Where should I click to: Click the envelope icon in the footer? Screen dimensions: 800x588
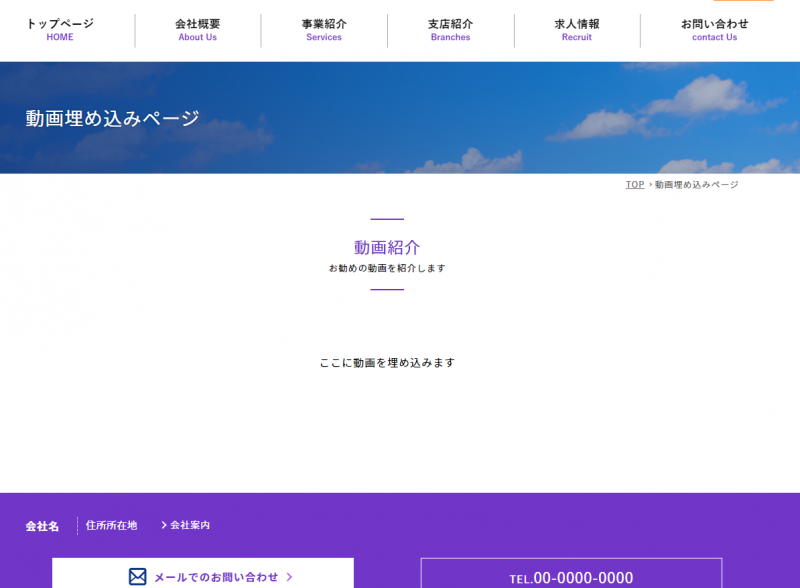[138, 577]
